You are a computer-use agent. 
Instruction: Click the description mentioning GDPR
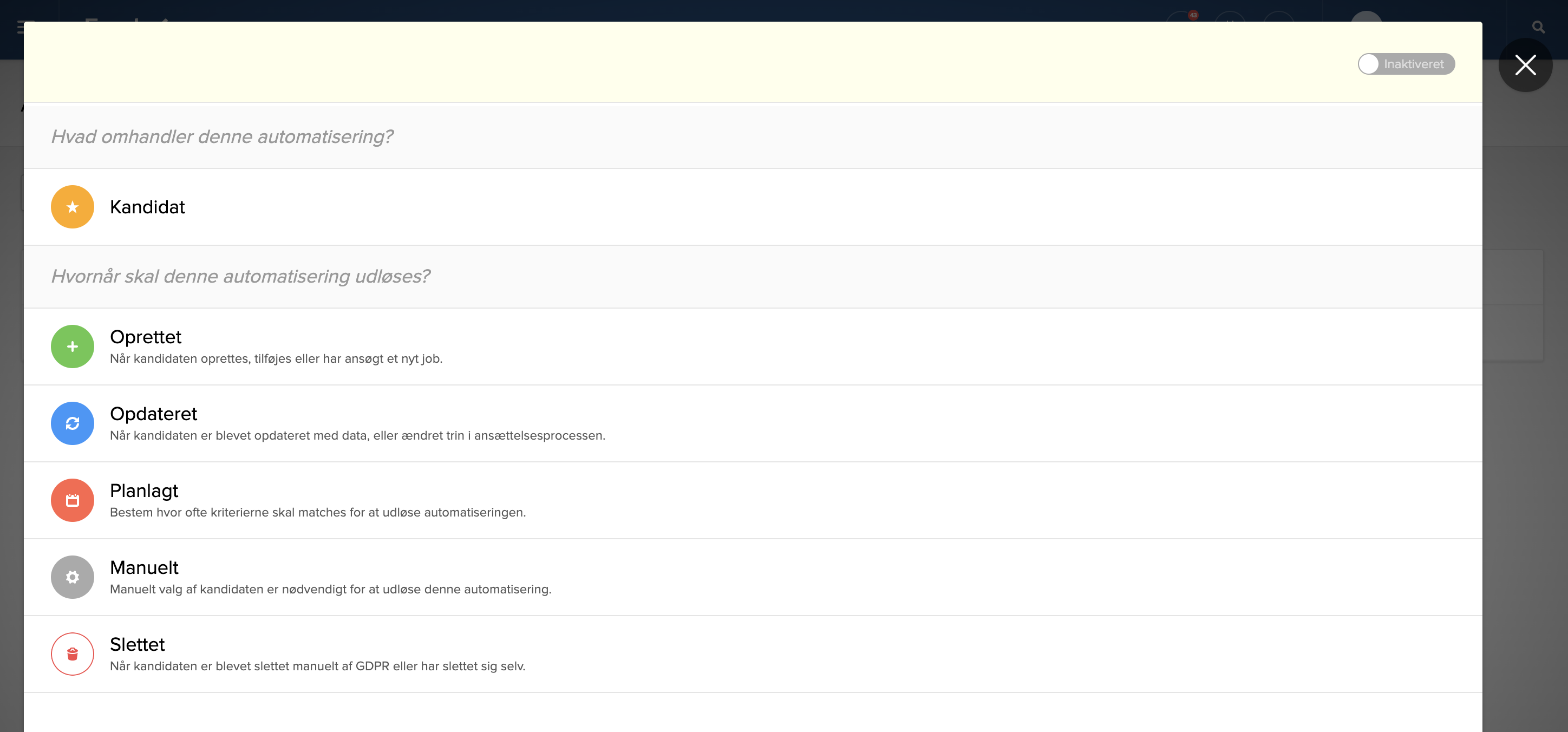tap(317, 666)
